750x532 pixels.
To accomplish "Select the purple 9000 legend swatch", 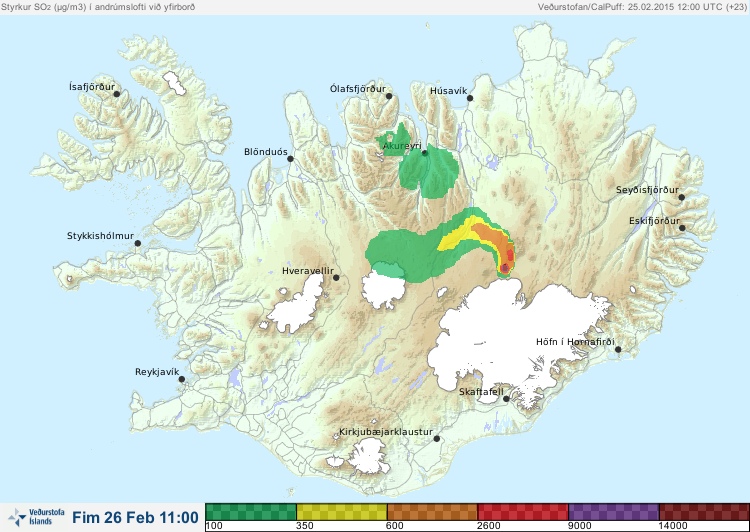I will click(614, 511).
